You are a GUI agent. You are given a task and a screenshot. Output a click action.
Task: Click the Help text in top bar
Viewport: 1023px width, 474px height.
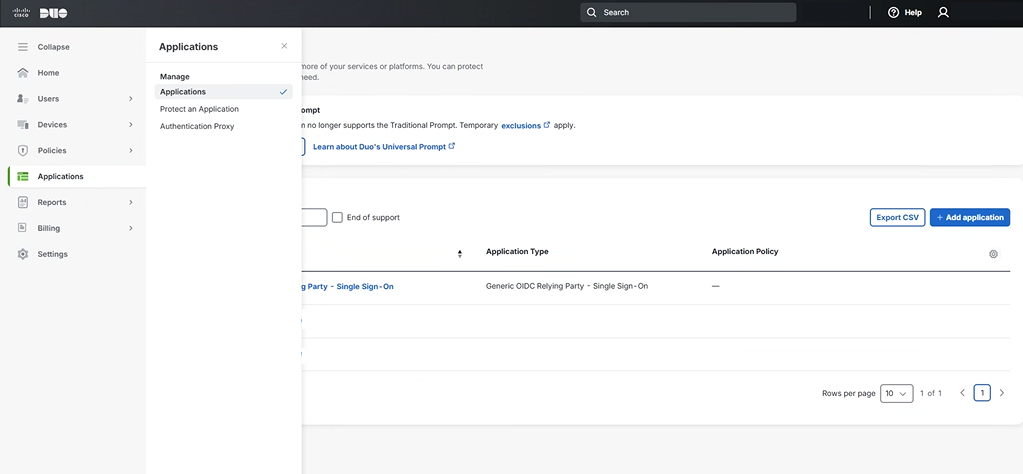(913, 12)
